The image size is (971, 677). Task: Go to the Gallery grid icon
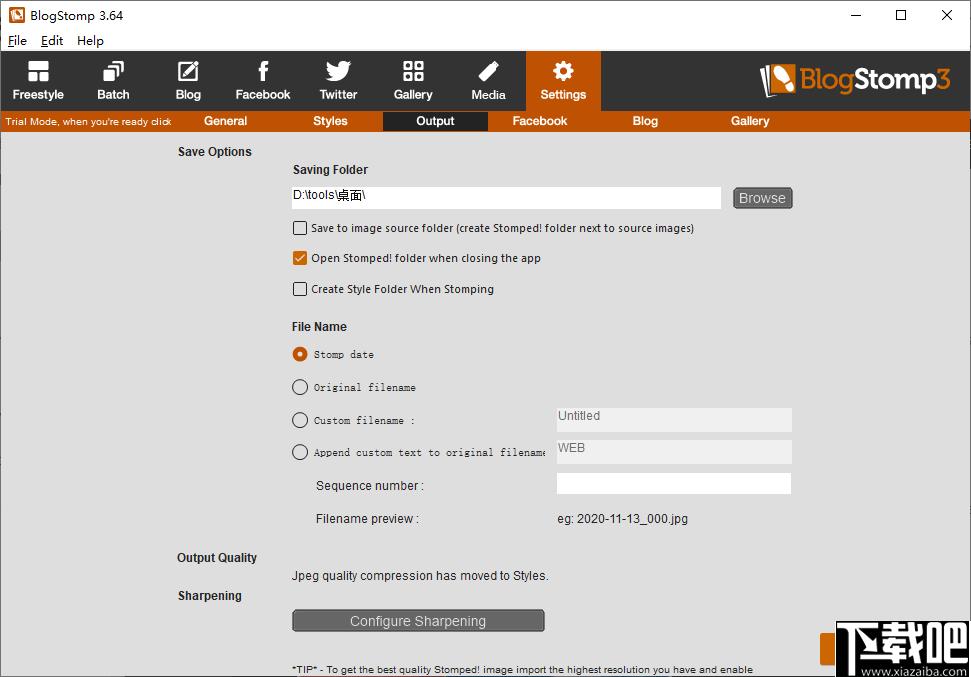413,71
